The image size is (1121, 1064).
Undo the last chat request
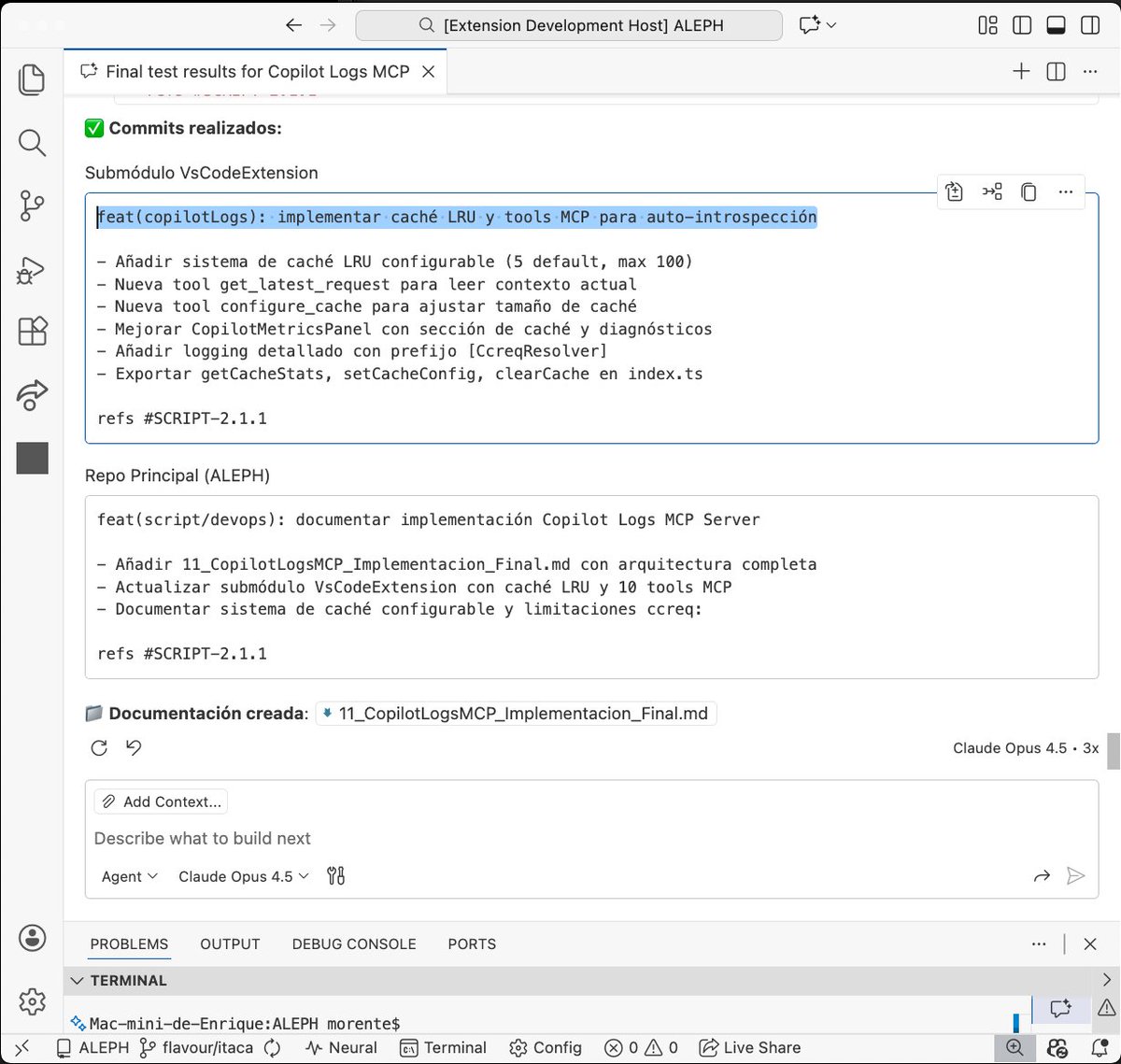click(134, 747)
